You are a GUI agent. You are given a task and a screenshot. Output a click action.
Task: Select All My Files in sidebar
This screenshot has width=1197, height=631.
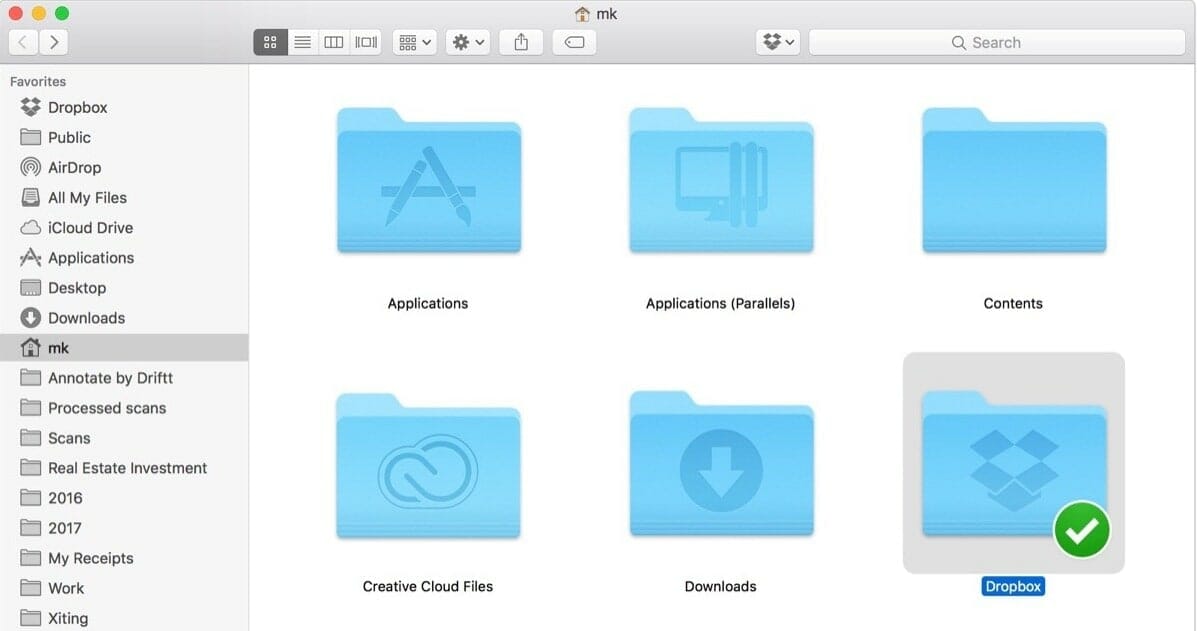point(124,198)
